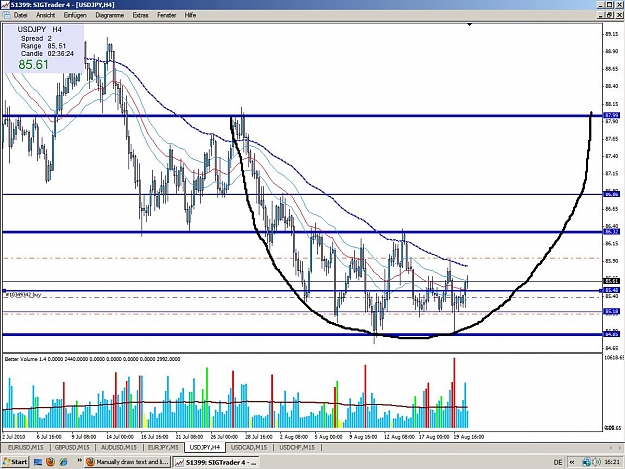Click Candle 02:36:24 countdown text
This screenshot has width=625, height=469.
(x=47, y=53)
